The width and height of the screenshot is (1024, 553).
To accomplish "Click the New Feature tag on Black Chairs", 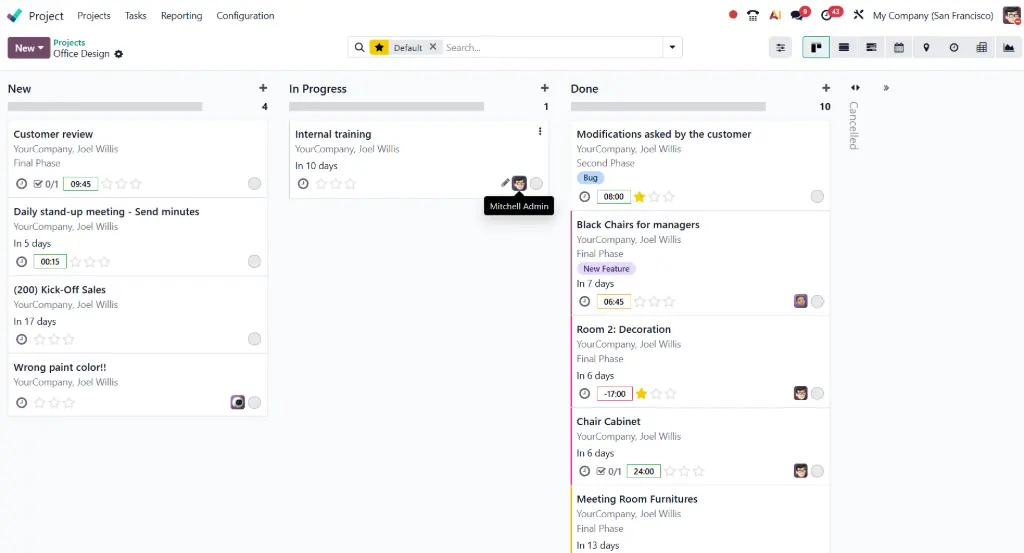I will [606, 268].
